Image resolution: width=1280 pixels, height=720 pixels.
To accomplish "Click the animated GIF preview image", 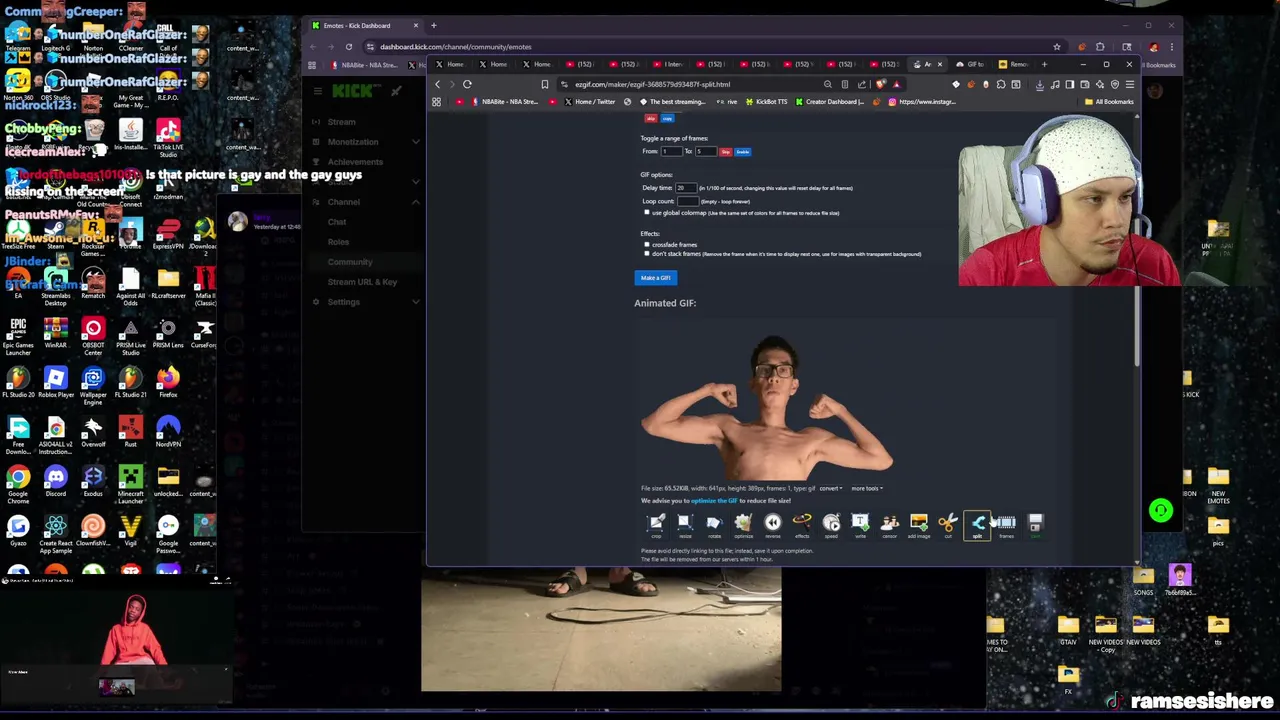I will click(767, 408).
